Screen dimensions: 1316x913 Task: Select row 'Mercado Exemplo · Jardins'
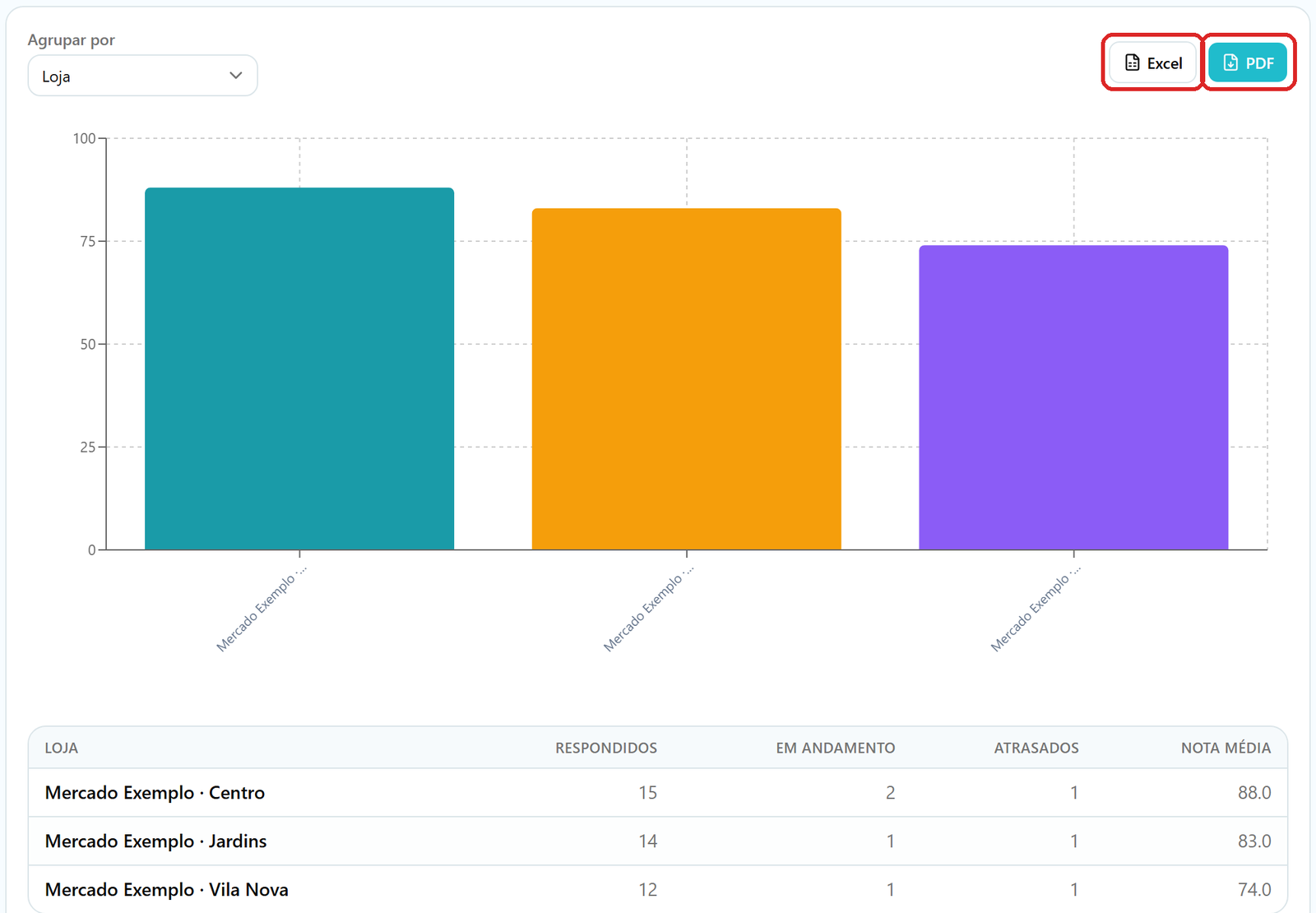658,841
